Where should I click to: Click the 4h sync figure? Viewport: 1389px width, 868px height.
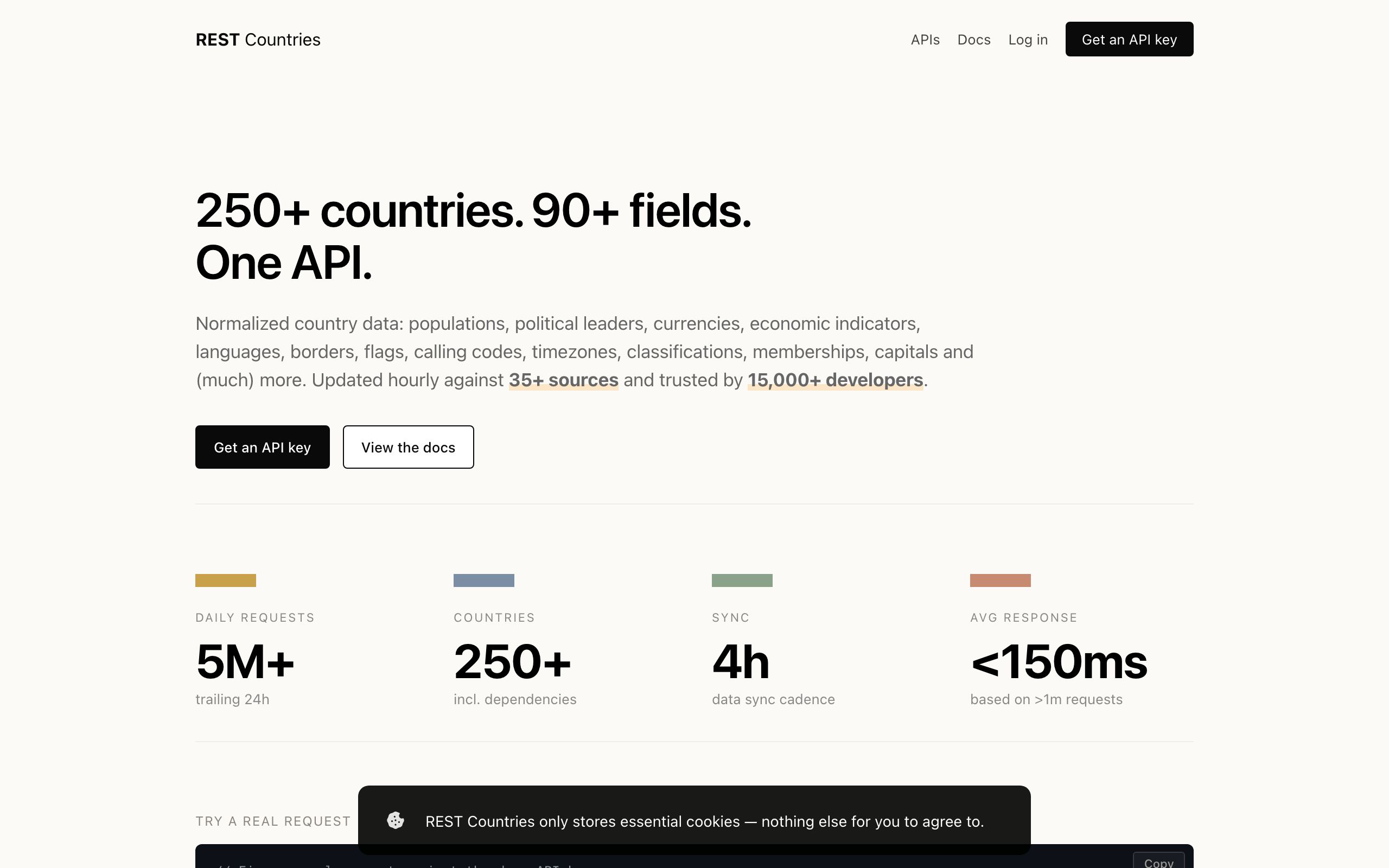pyautogui.click(x=741, y=661)
